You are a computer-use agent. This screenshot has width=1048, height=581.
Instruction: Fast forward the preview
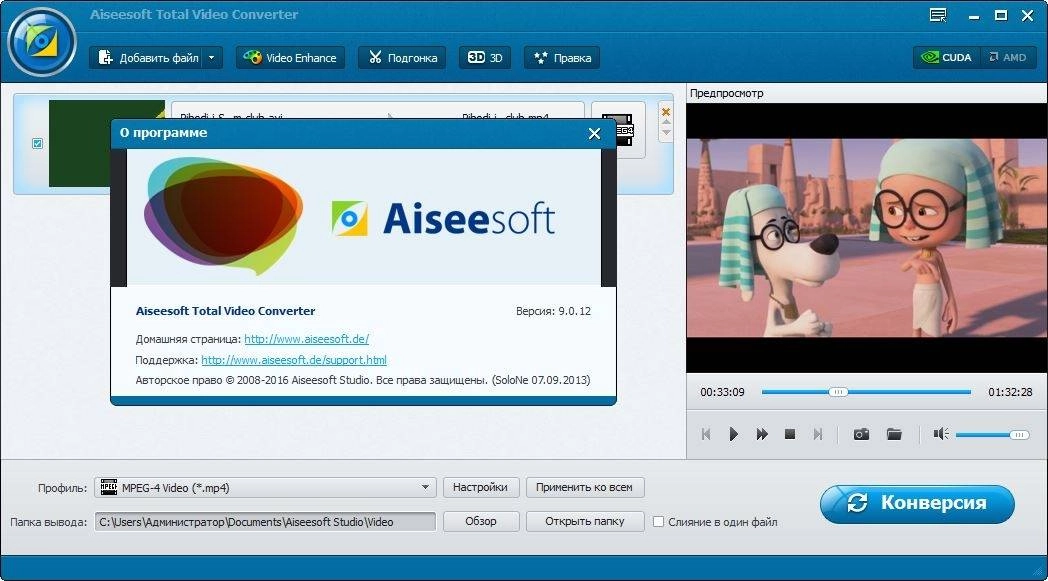(x=762, y=434)
